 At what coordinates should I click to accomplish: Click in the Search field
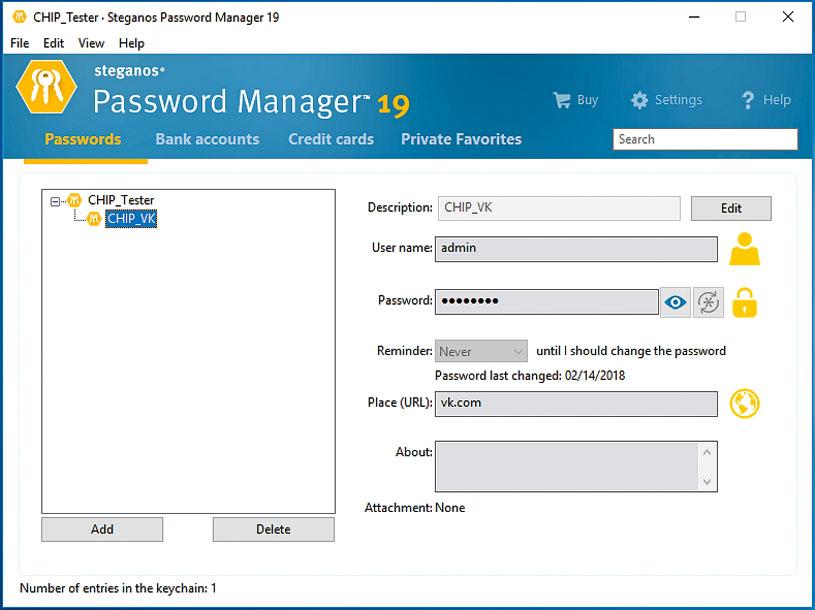pyautogui.click(x=705, y=139)
